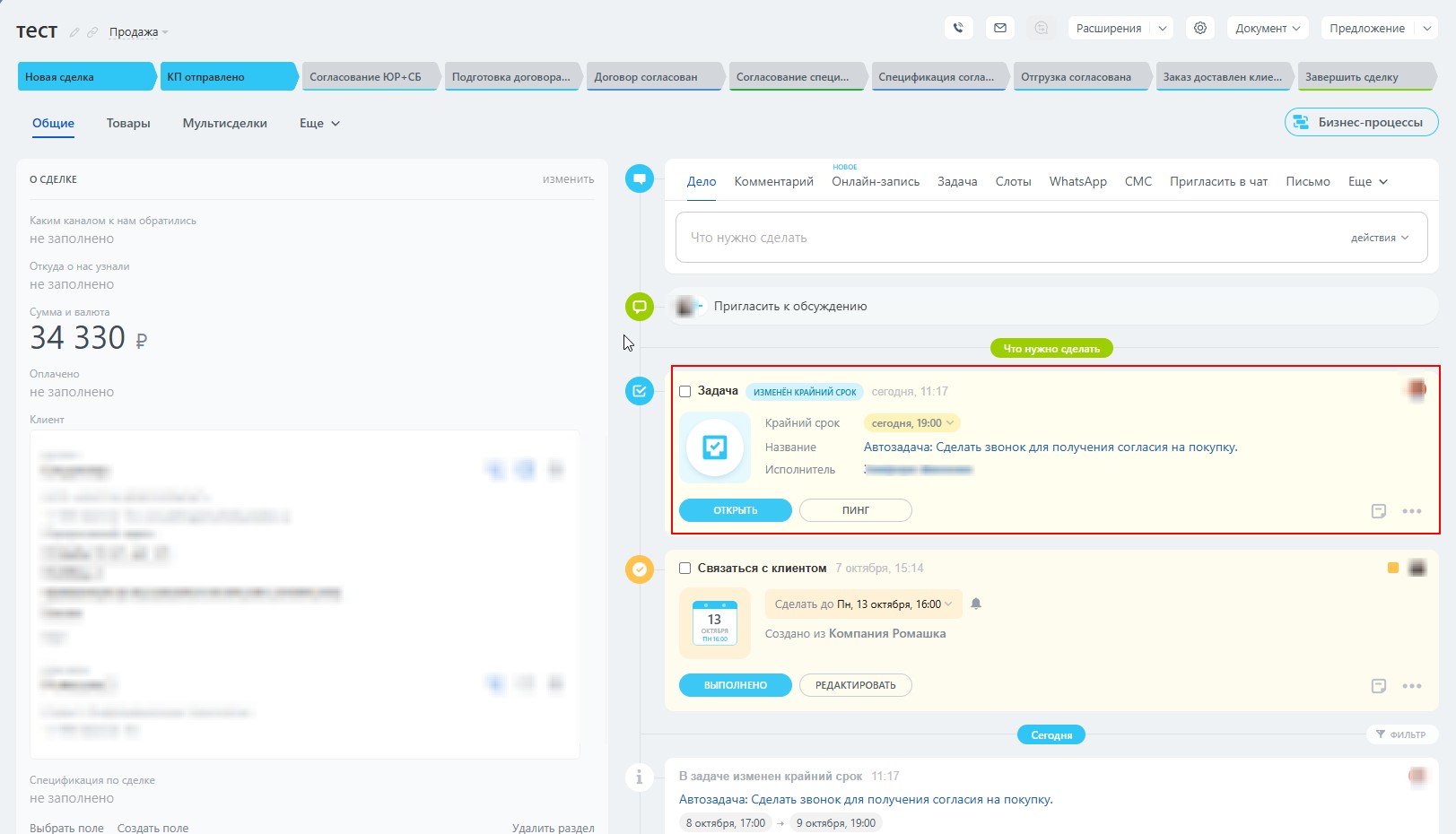
Task: Click the envelope email icon in header
Action: [1000, 28]
